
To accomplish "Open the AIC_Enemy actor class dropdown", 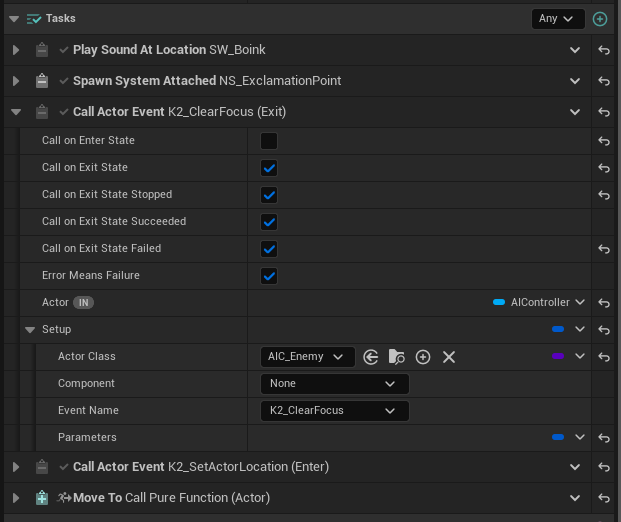I will coord(308,357).
